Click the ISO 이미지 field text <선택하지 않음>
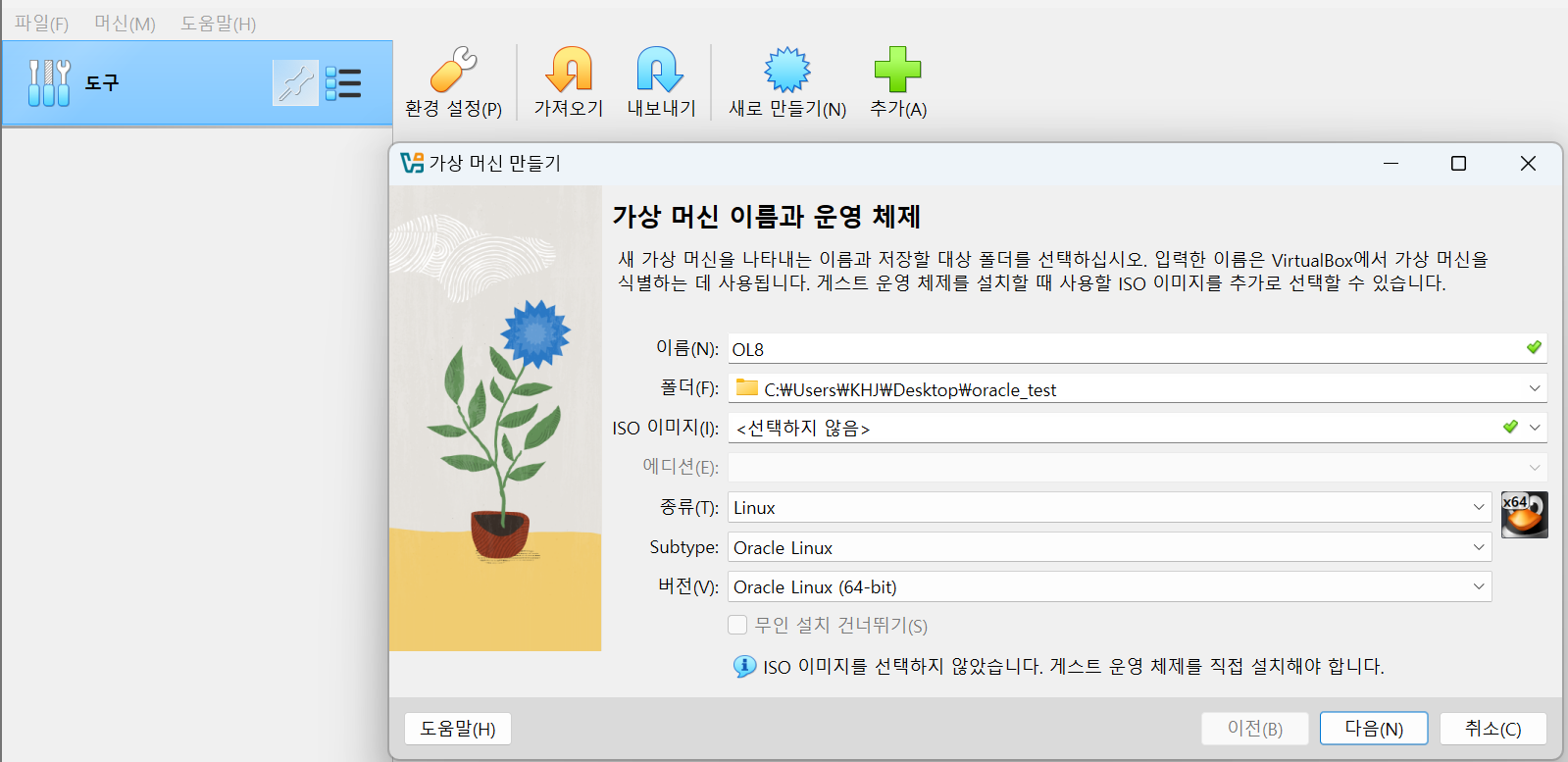Screen dimensions: 1568x762 click(803, 429)
